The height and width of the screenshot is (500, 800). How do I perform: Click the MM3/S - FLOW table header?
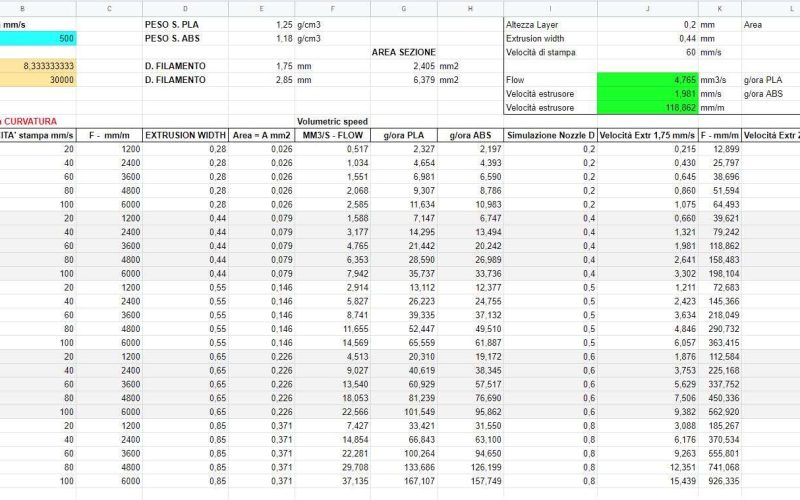point(333,134)
